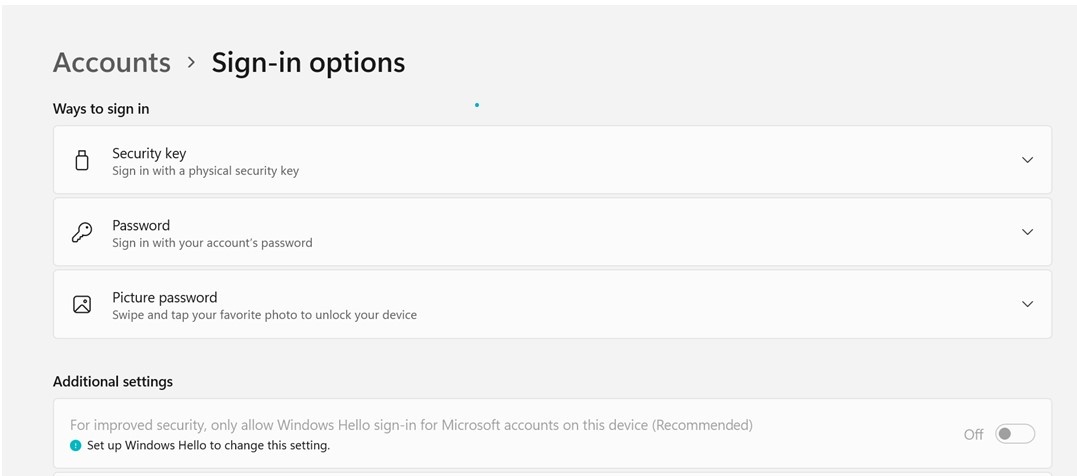
Task: Expand the Security key section chevron
Action: 1027,160
